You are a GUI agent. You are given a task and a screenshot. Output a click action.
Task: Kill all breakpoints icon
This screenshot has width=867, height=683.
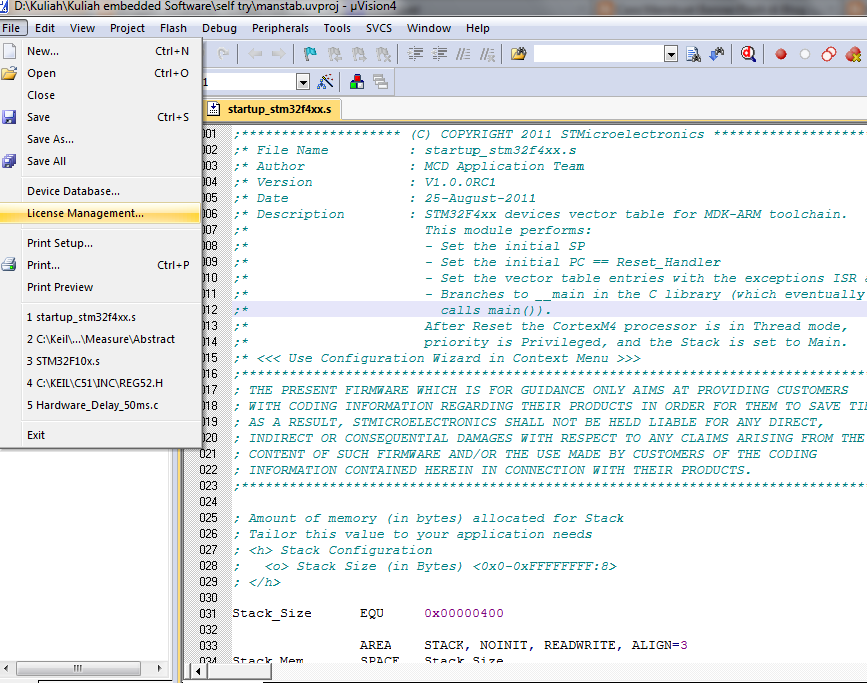[x=853, y=54]
